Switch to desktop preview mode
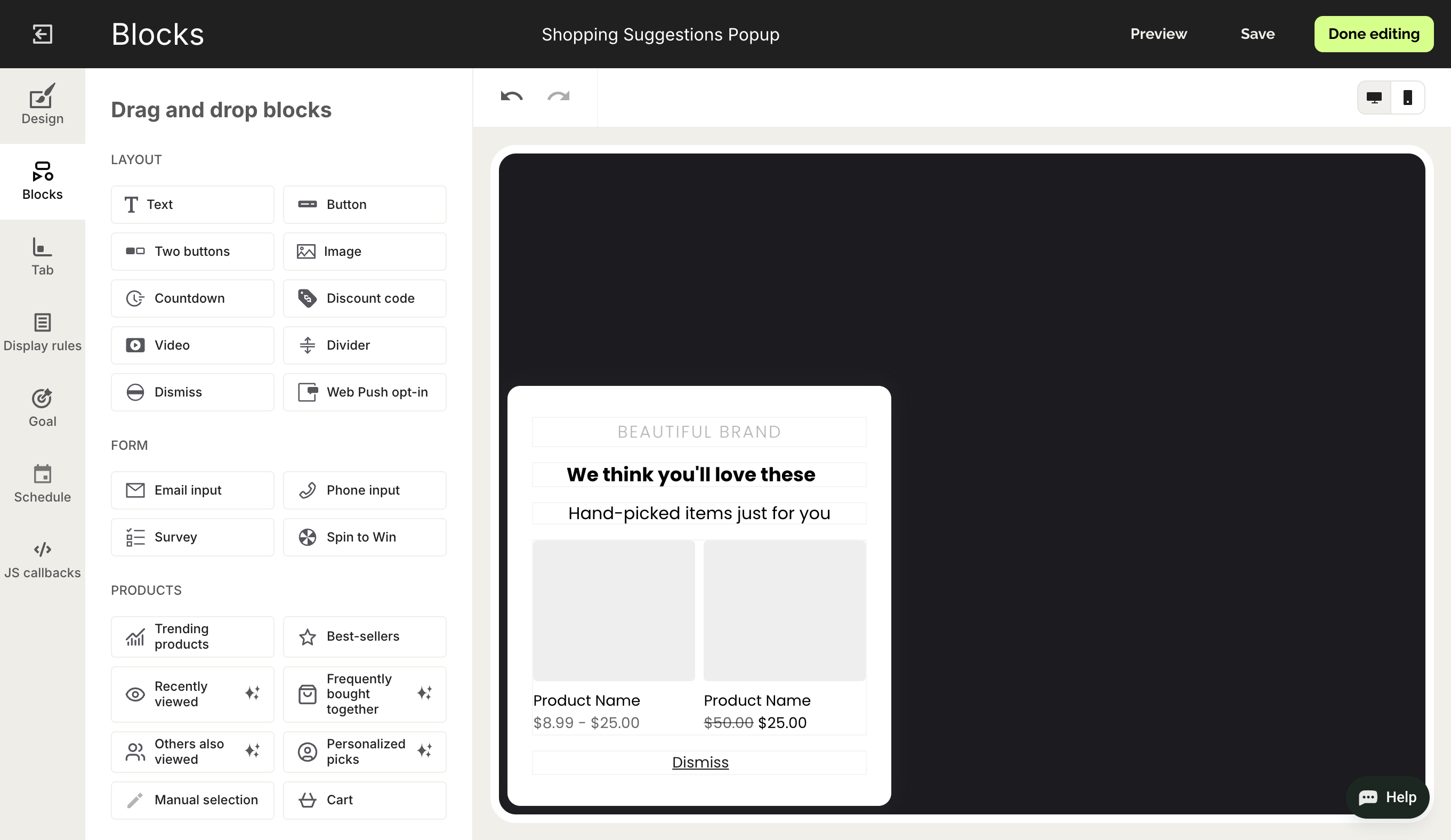The height and width of the screenshot is (840, 1451). pos(1374,98)
